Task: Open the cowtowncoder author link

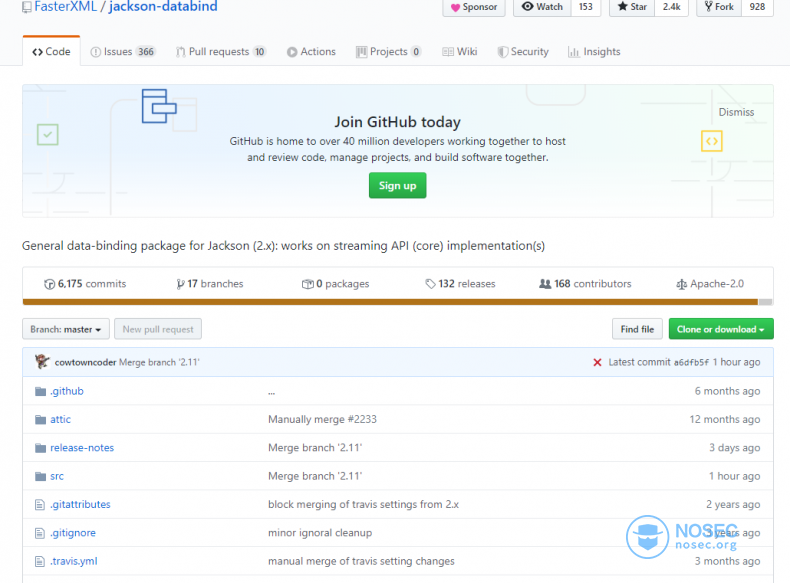Action: click(85, 362)
